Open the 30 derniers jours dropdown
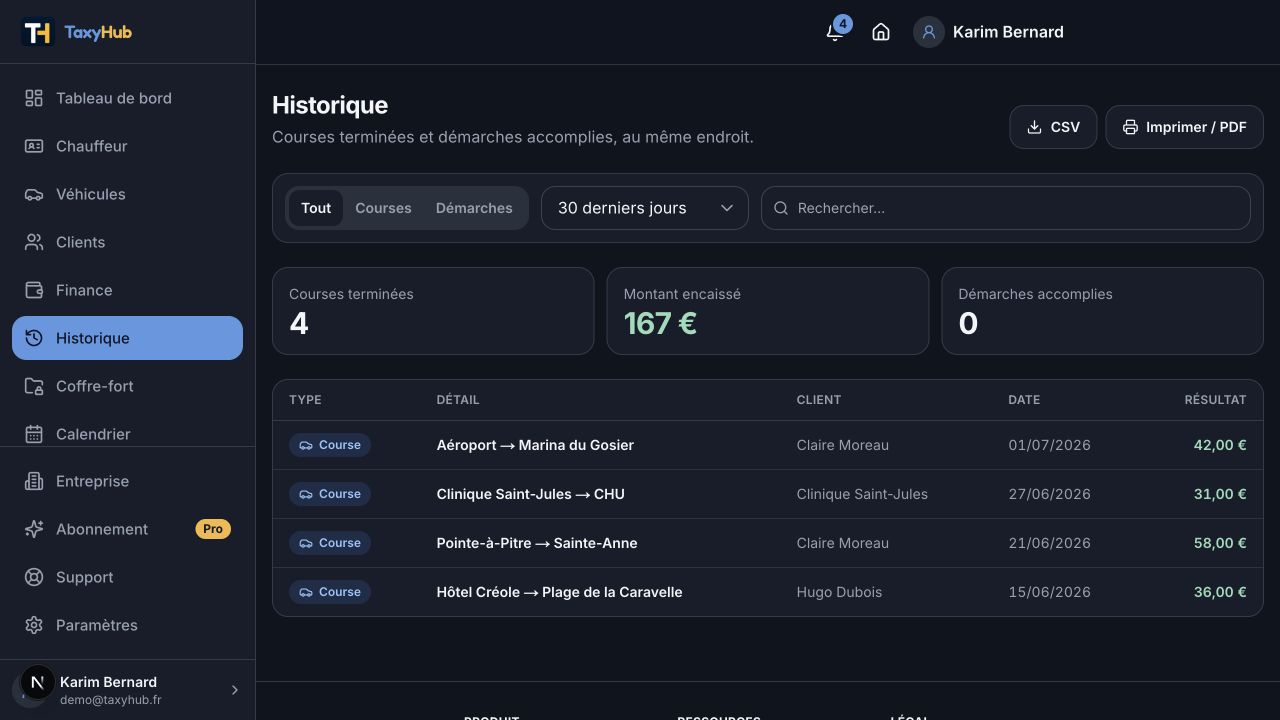The image size is (1280, 720). click(x=645, y=208)
